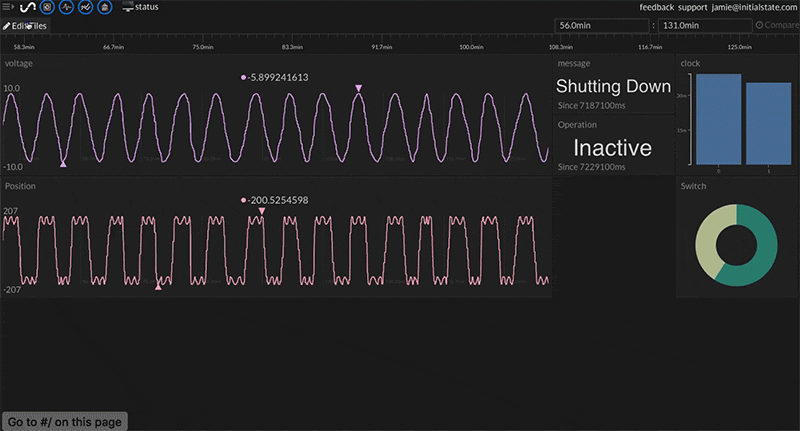Click the 100.0min tick on timeline ruler

(471, 46)
